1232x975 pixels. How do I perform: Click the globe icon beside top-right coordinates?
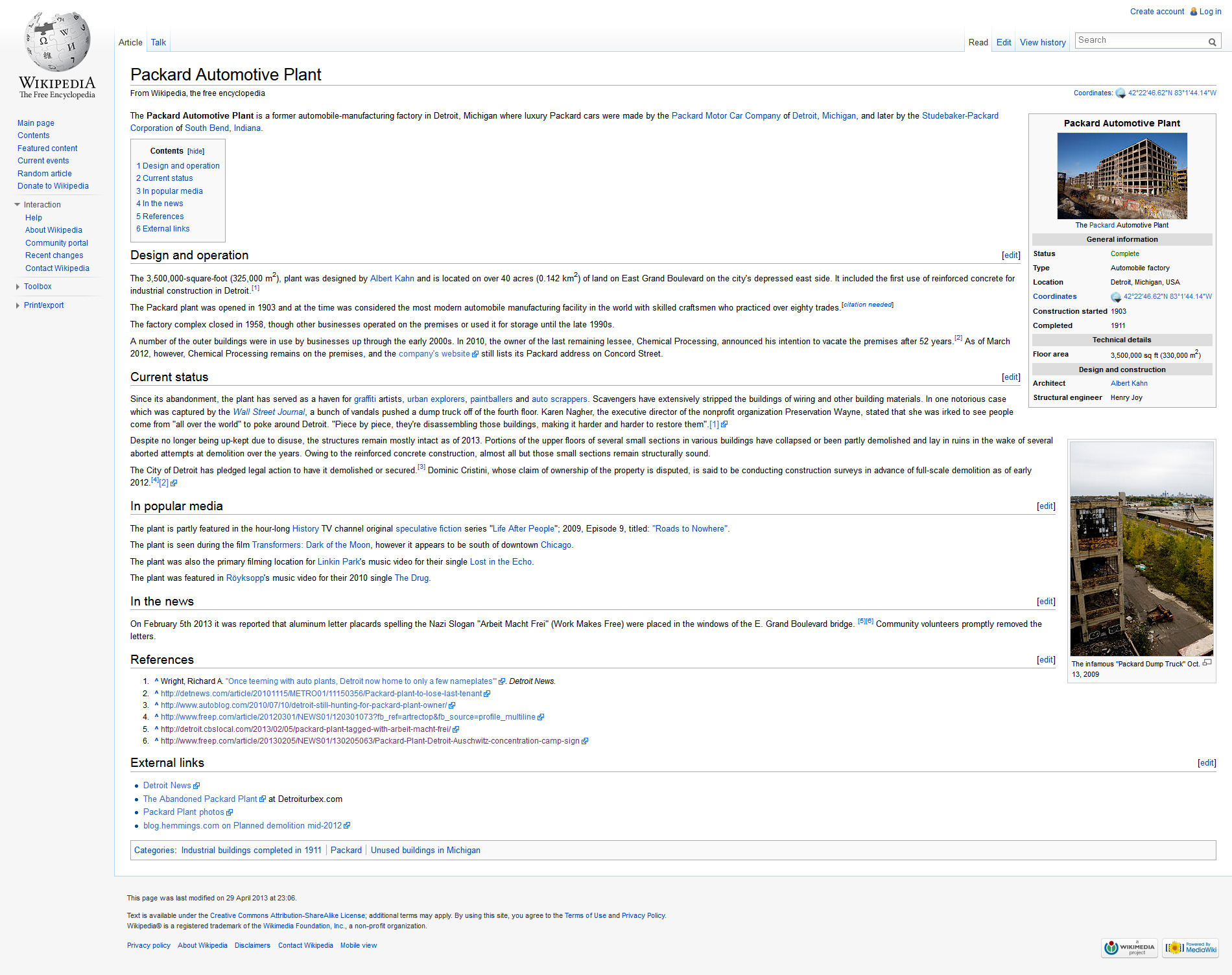tap(1120, 93)
